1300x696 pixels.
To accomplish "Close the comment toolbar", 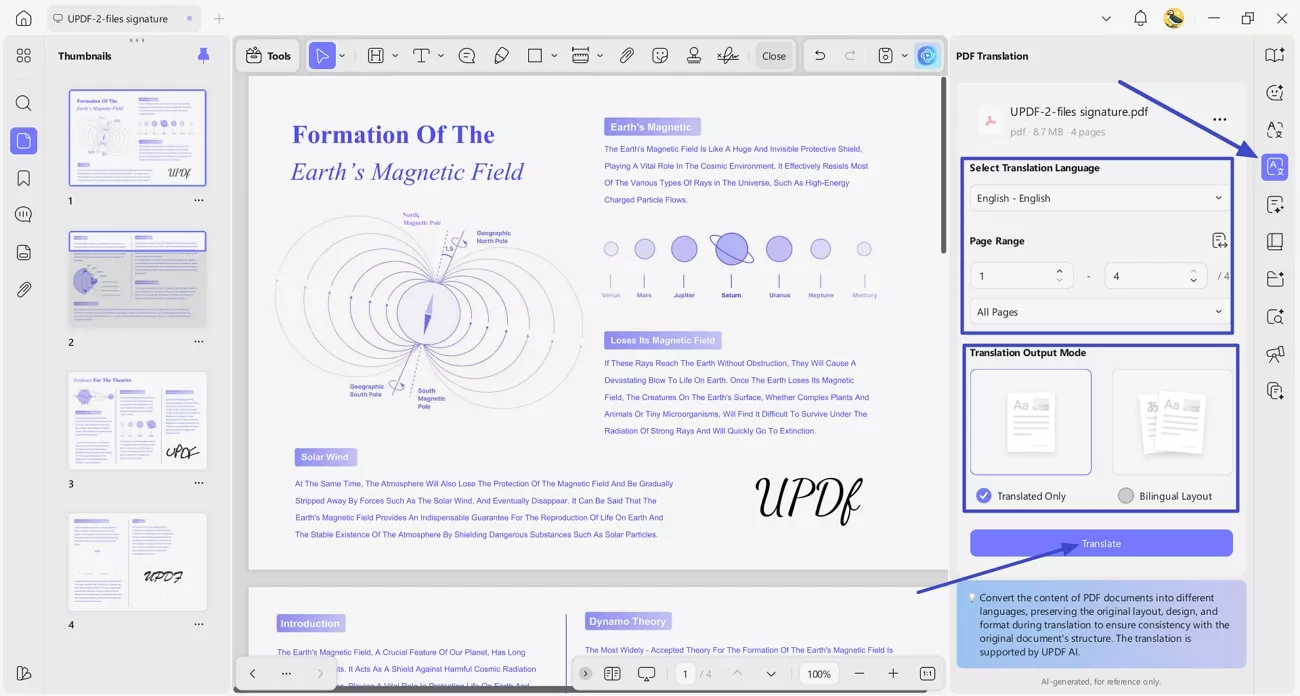I will (x=774, y=56).
